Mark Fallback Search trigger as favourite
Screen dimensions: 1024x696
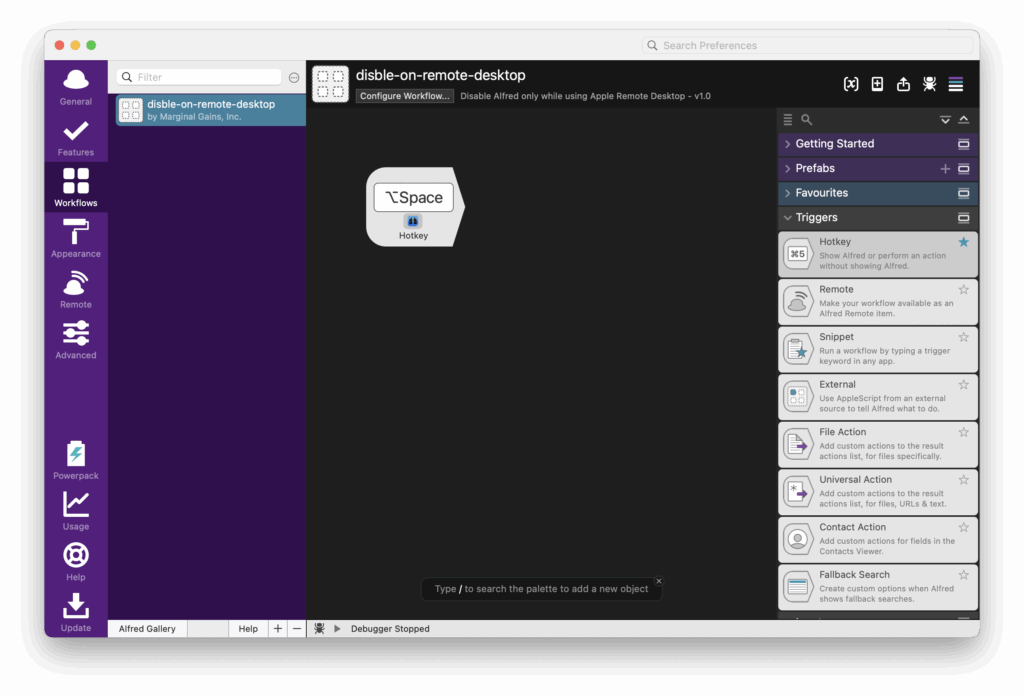point(964,575)
